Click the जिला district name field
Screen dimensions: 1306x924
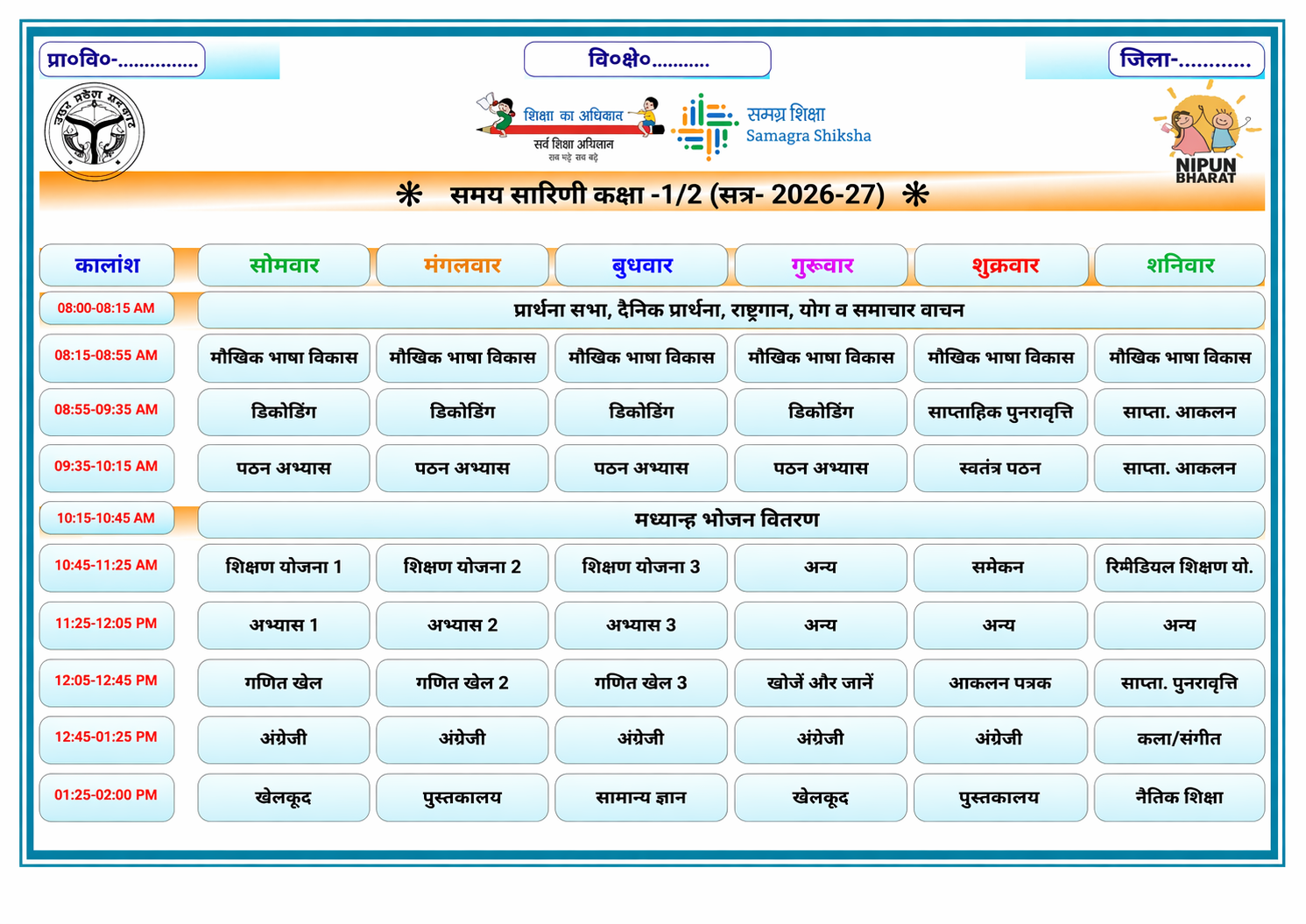[1186, 60]
